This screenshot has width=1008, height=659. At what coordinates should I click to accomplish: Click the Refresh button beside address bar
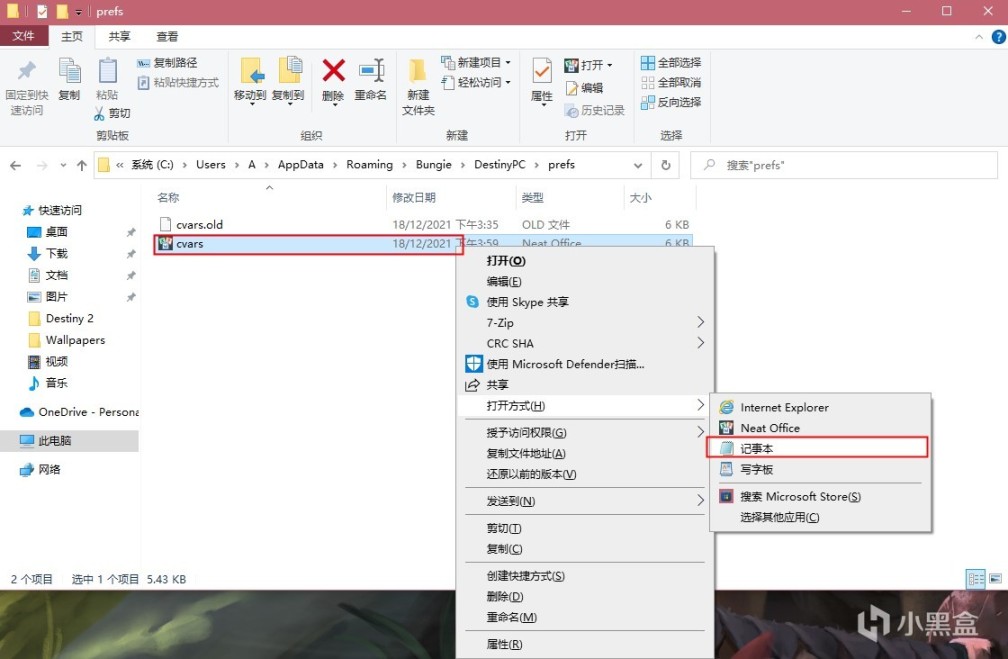[x=666, y=165]
